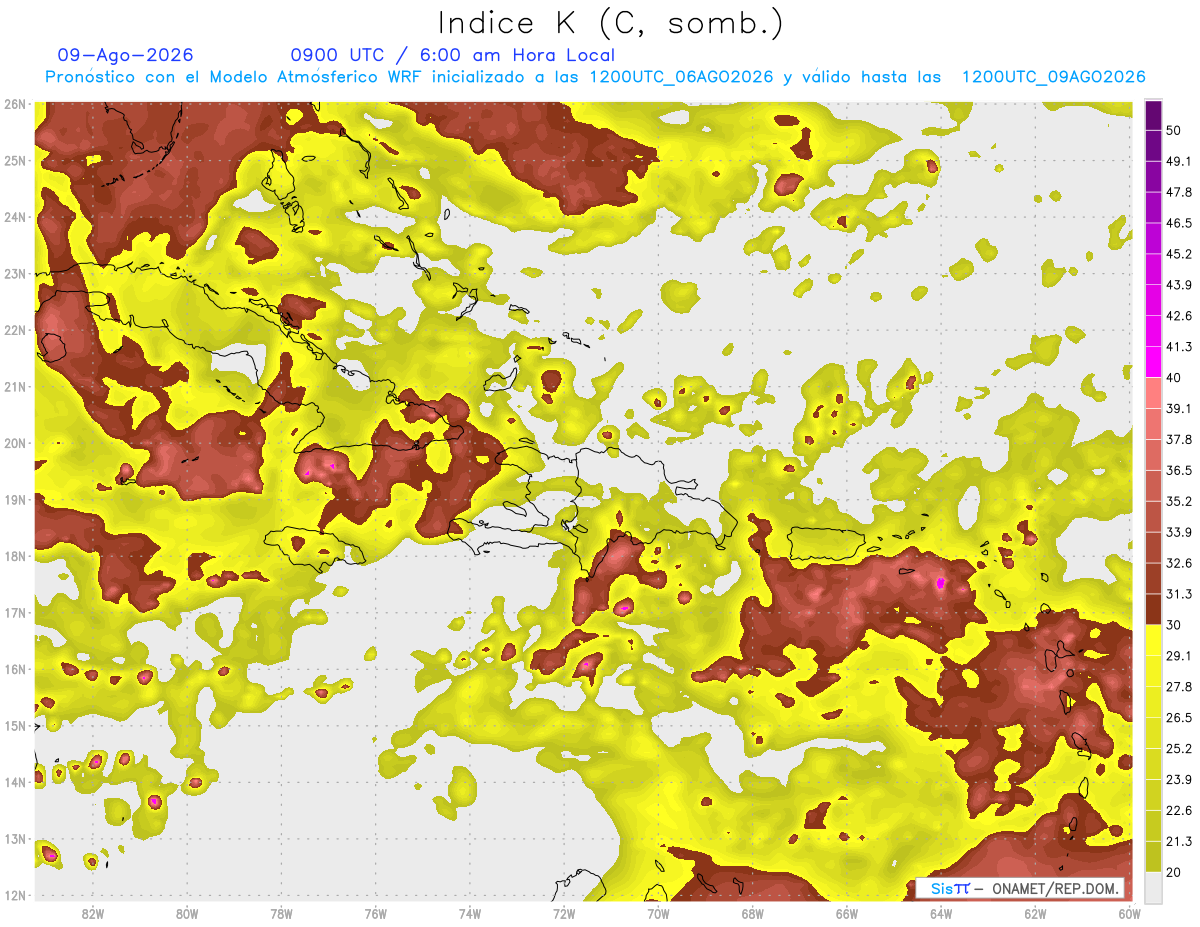The image size is (1200, 927).
Task: Click the latitude axis label 26N
Action: point(15,104)
